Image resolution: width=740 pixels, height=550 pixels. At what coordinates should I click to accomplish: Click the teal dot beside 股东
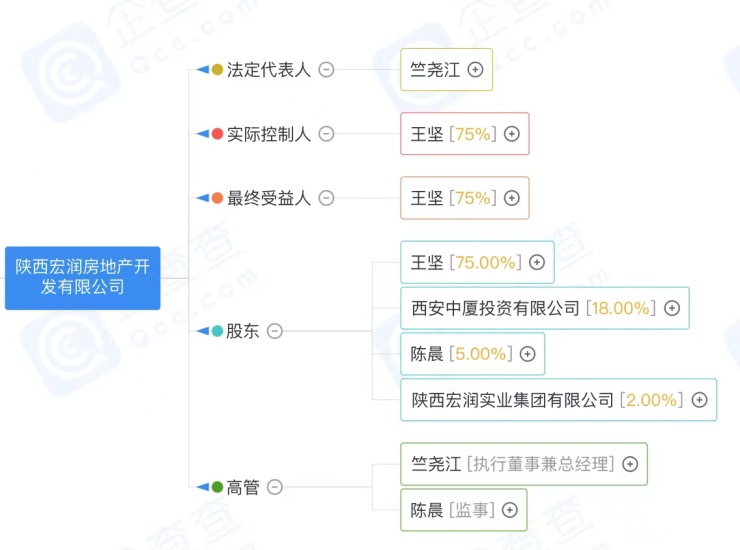click(x=217, y=331)
